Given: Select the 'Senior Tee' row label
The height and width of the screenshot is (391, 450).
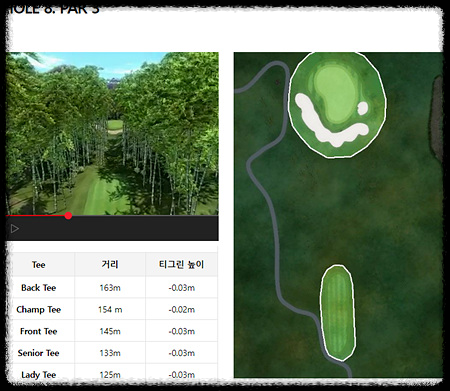Looking at the screenshot, I should coord(39,353).
